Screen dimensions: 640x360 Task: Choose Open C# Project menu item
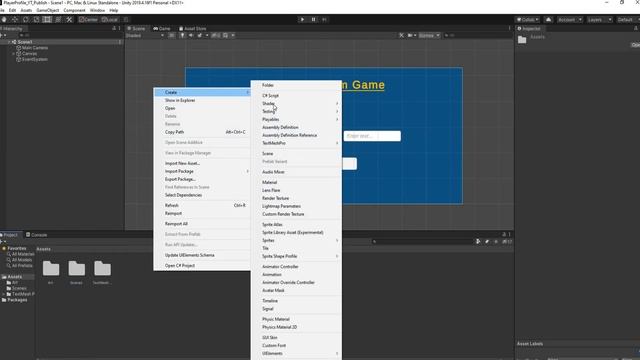(x=202, y=266)
